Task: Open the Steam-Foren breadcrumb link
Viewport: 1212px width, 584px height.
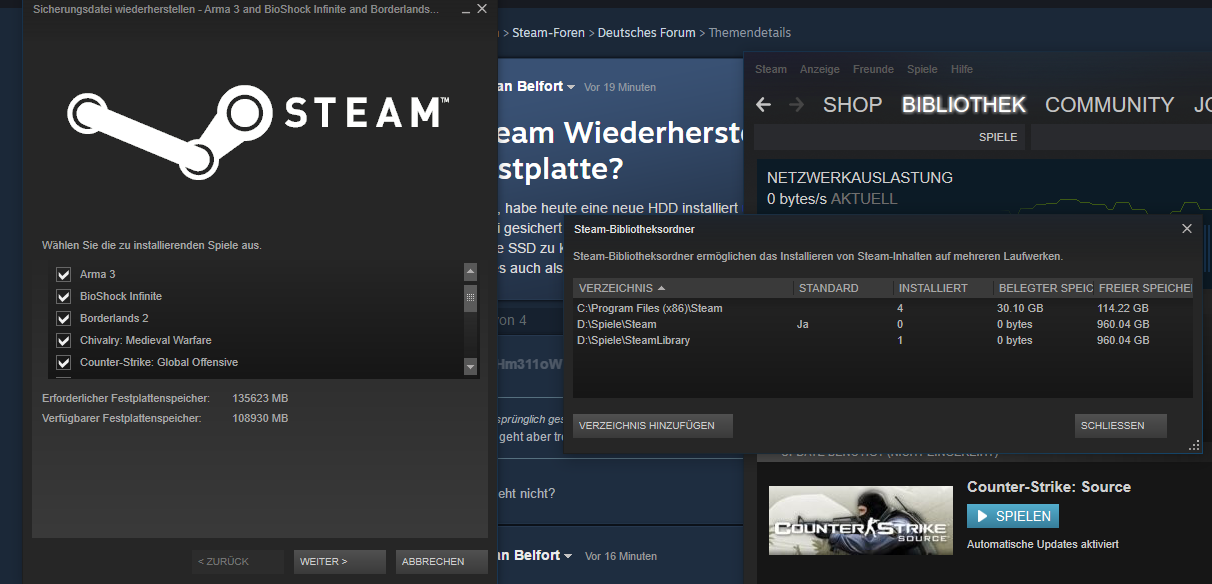Action: (x=550, y=33)
